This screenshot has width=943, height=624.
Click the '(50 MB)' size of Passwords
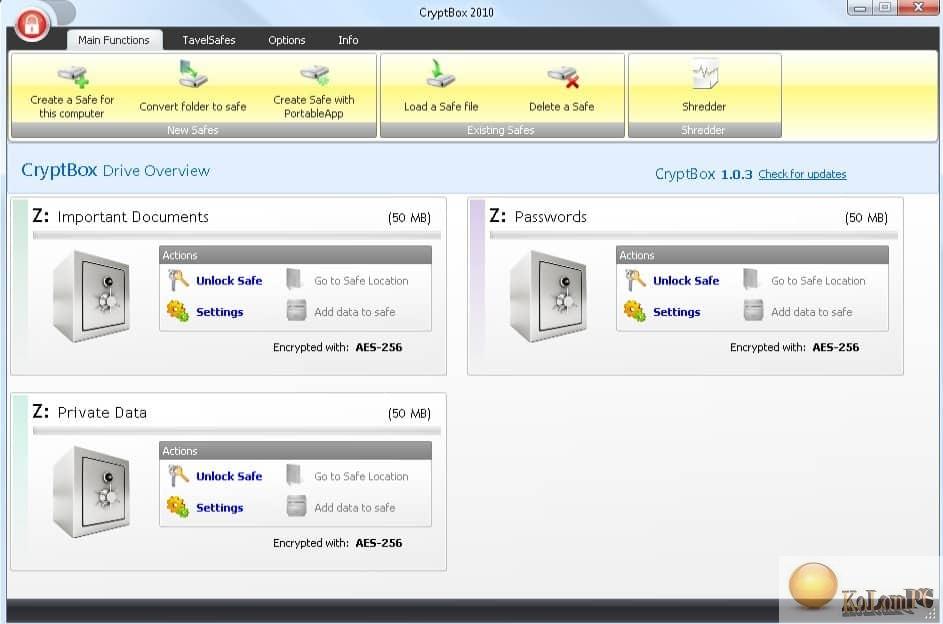[866, 218]
